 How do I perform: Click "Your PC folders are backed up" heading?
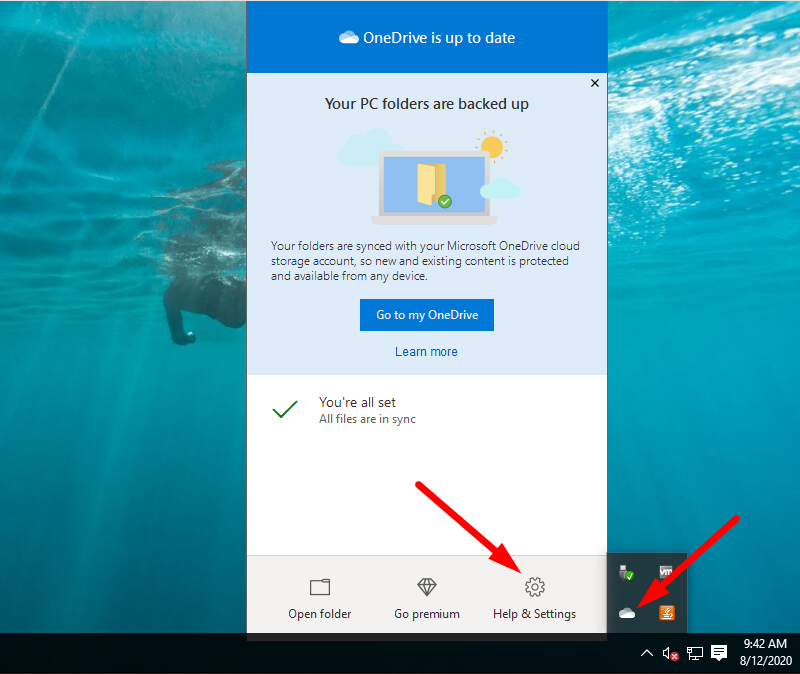click(426, 104)
